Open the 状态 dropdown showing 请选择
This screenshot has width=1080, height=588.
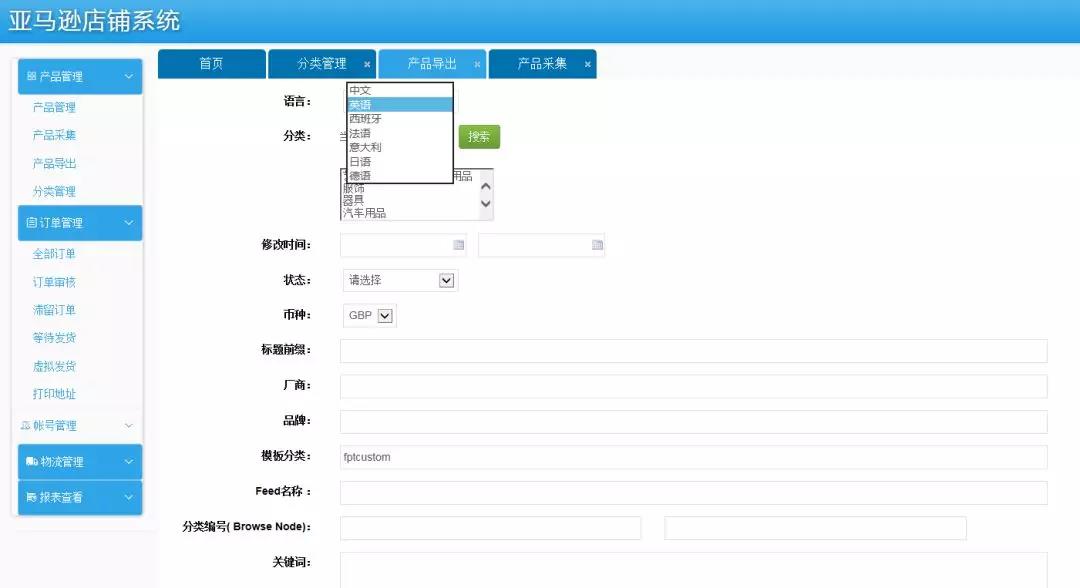pyautogui.click(x=446, y=280)
